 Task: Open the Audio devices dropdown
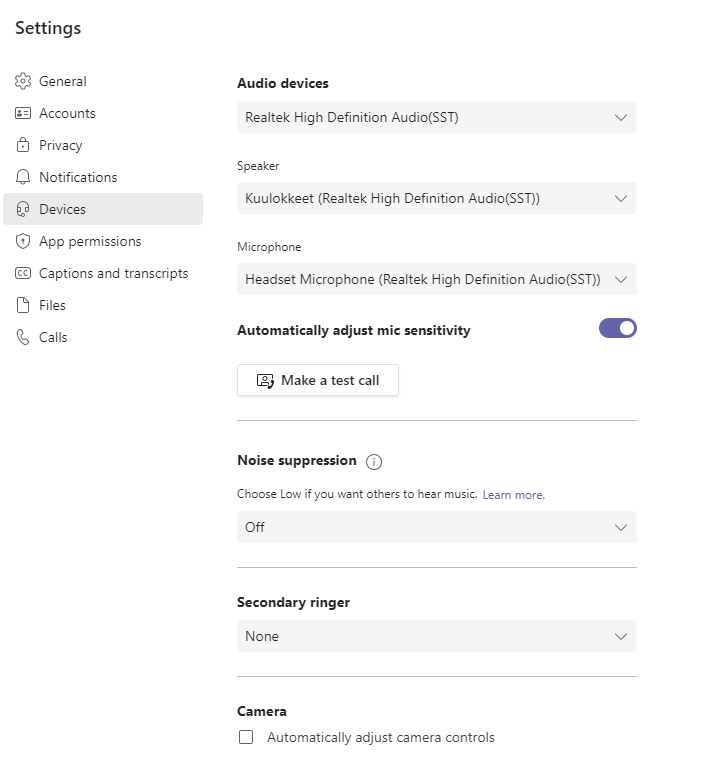pos(436,117)
